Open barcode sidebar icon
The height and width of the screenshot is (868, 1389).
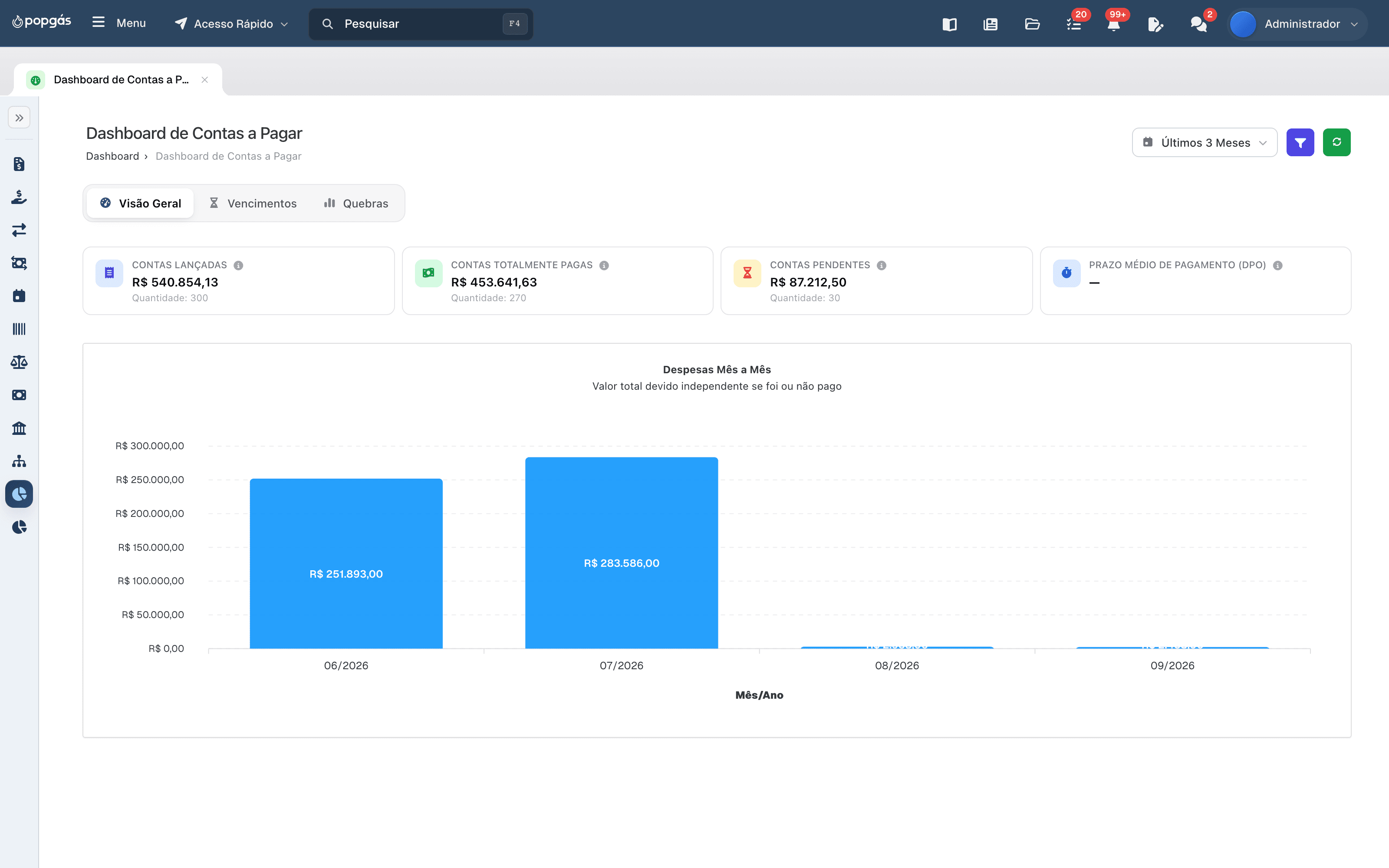(x=19, y=329)
